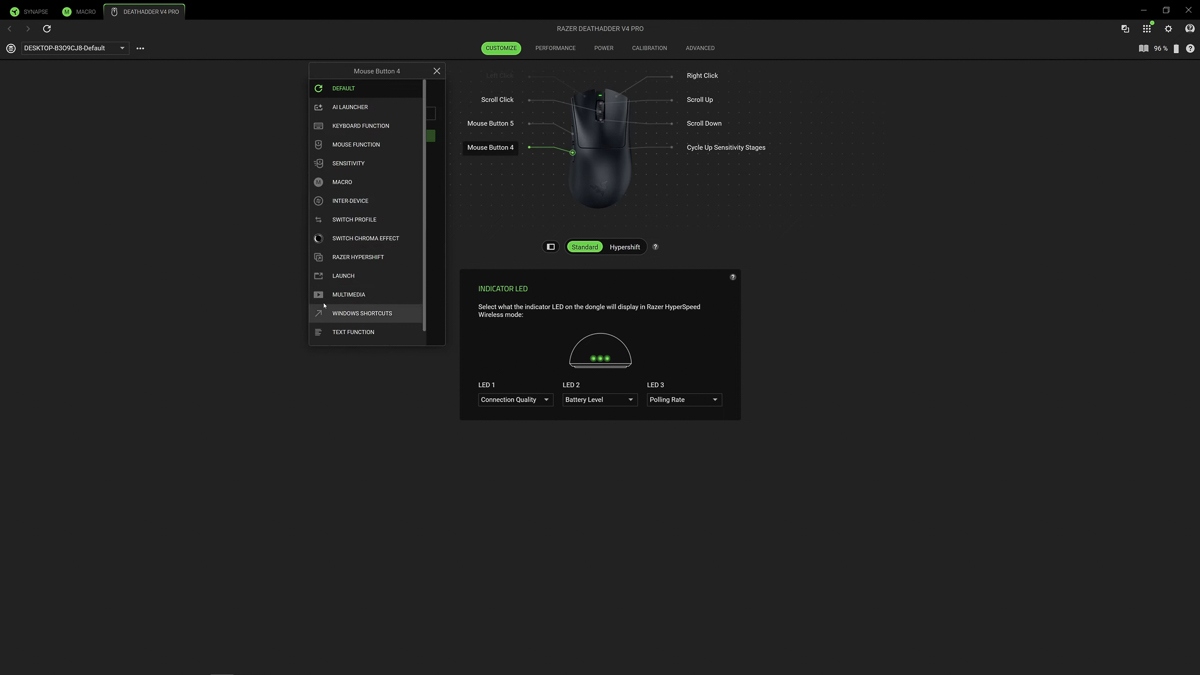Select the Mouse Button 5 assignment
Image resolution: width=1200 pixels, height=675 pixels.
(x=490, y=124)
